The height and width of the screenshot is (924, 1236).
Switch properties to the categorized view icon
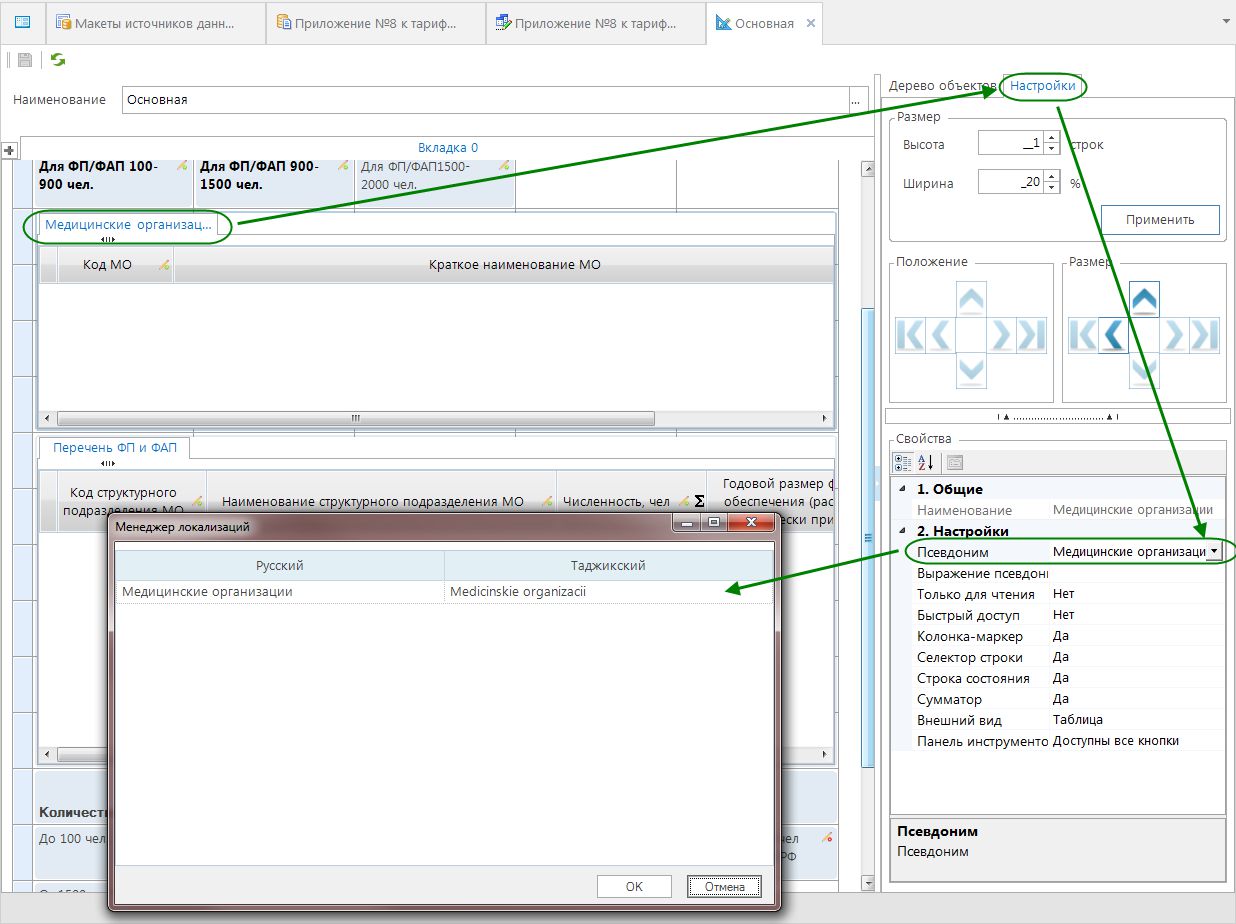pyautogui.click(x=902, y=462)
